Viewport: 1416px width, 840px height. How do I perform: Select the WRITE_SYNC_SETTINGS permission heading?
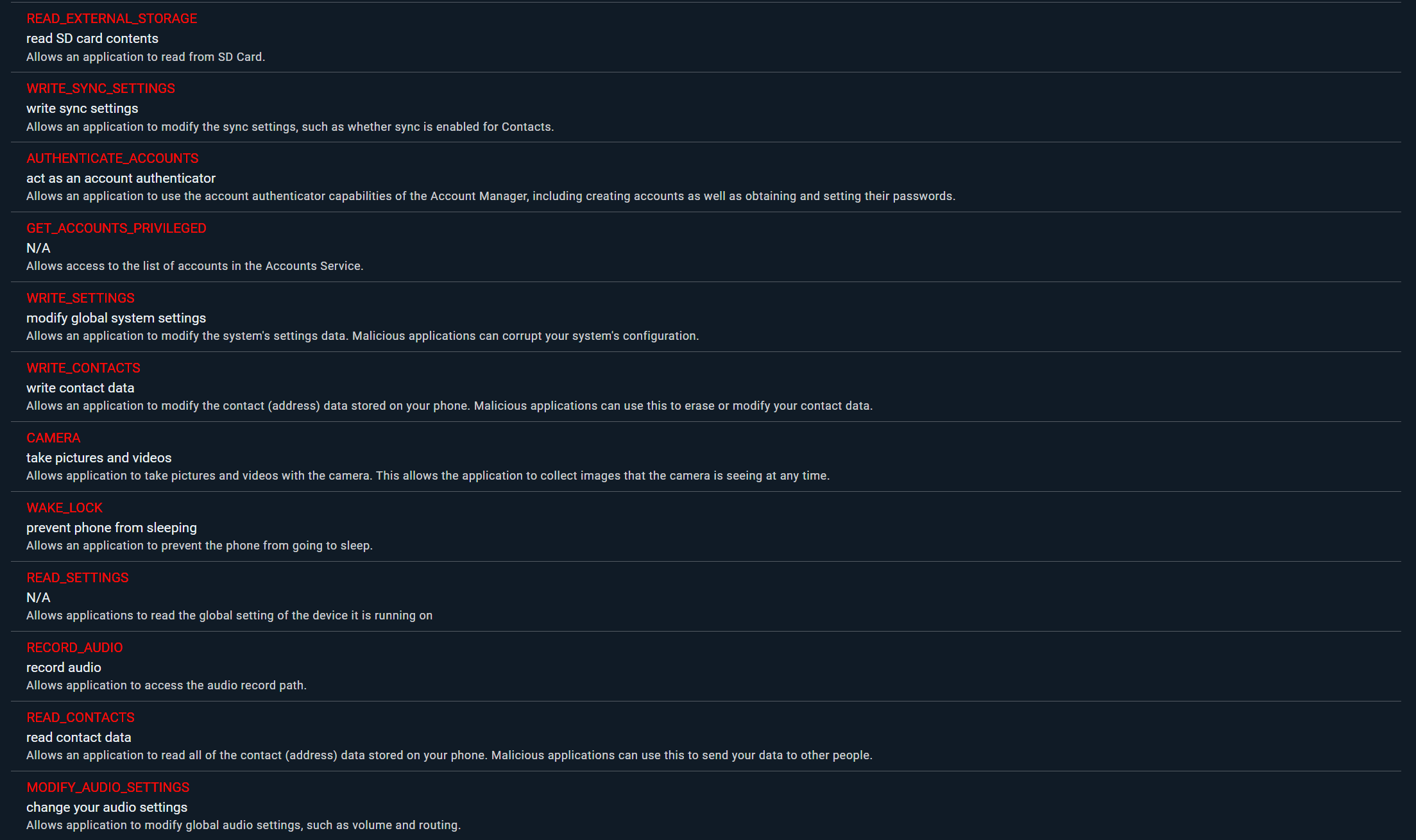click(x=101, y=88)
